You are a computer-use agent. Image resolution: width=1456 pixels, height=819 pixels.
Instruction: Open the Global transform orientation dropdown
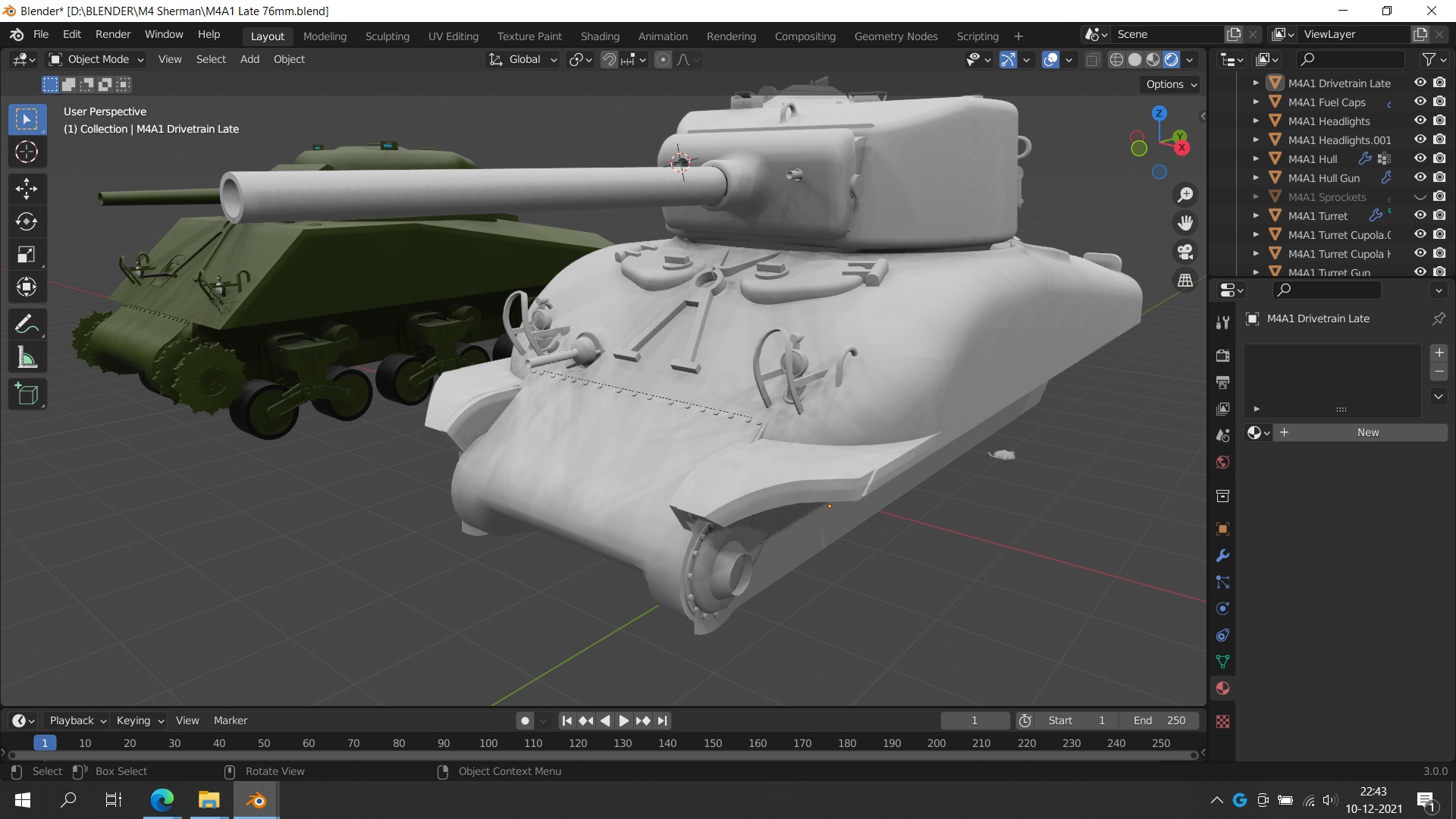[x=523, y=59]
